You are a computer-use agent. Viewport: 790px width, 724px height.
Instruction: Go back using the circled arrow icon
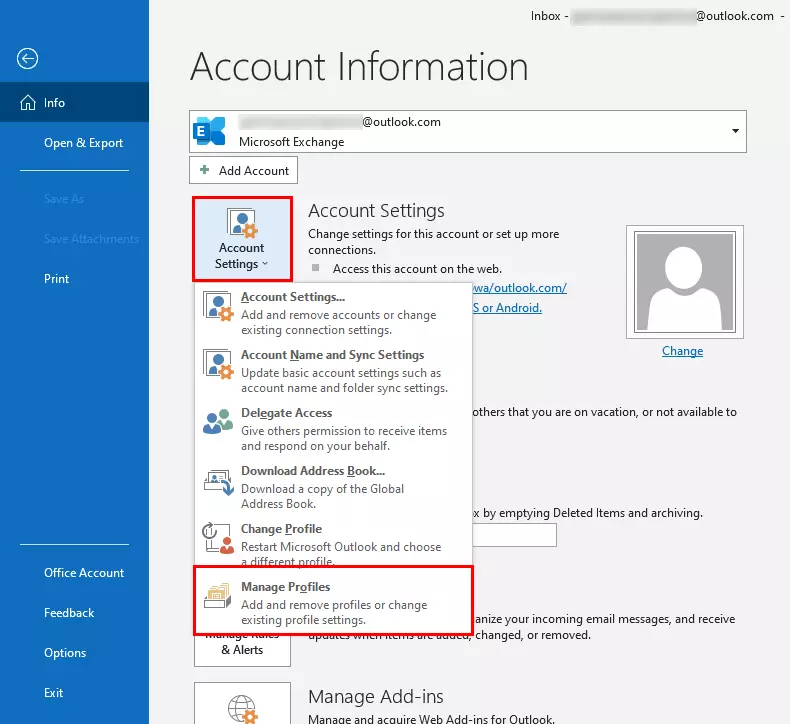click(27, 58)
